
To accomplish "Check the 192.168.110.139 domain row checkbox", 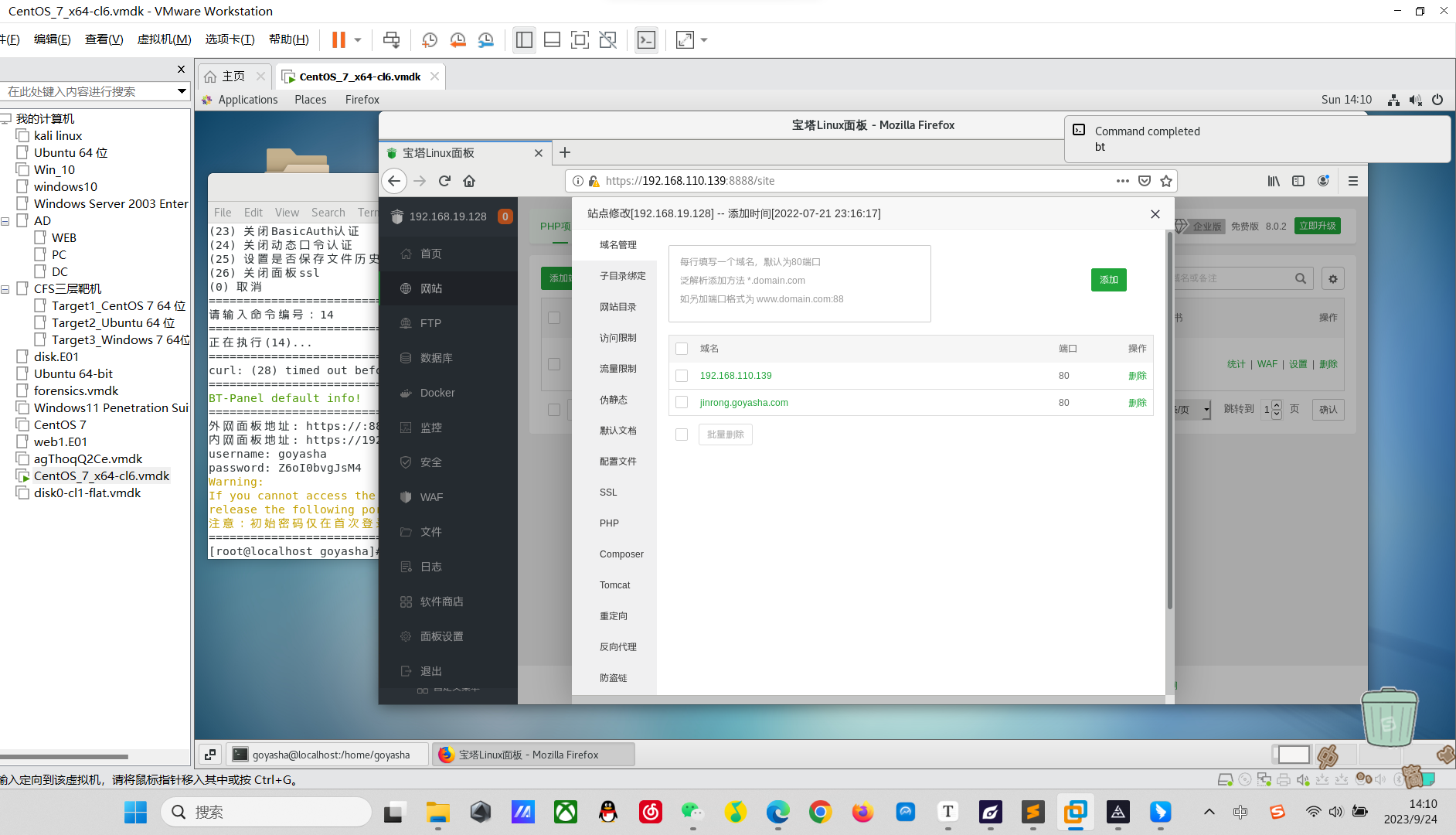I will click(682, 376).
